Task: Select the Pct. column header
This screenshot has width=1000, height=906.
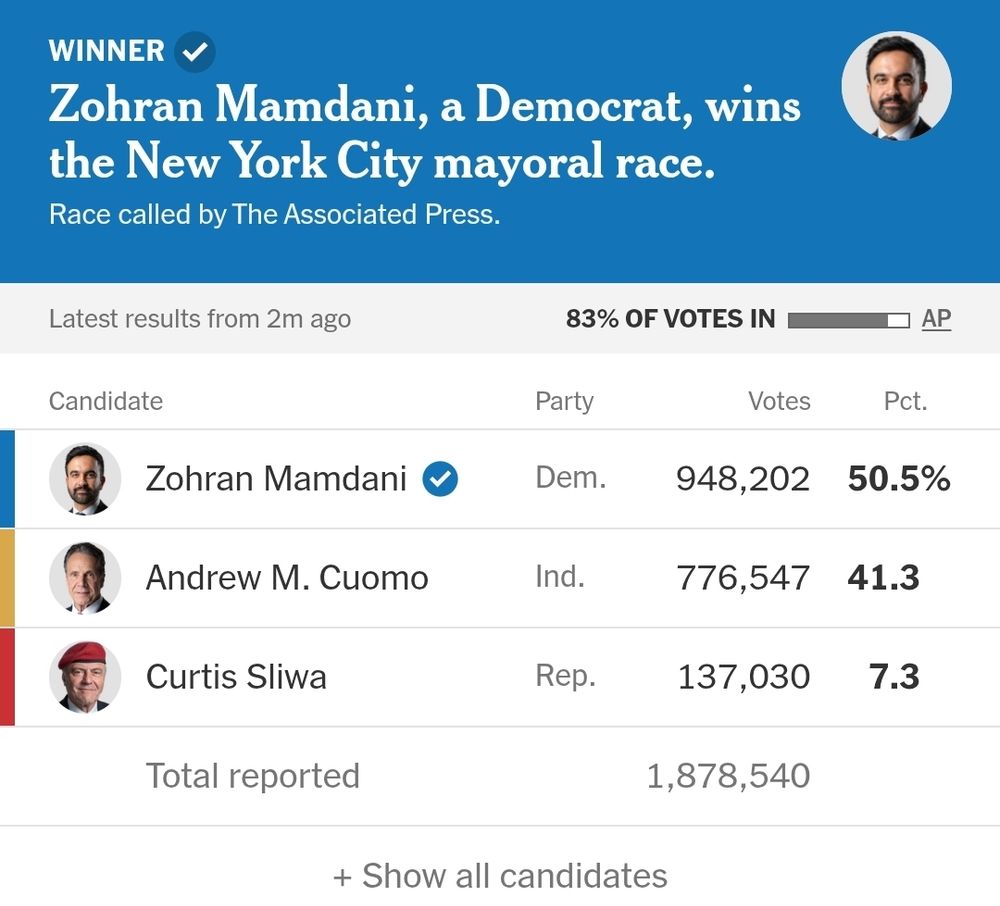Action: [906, 401]
